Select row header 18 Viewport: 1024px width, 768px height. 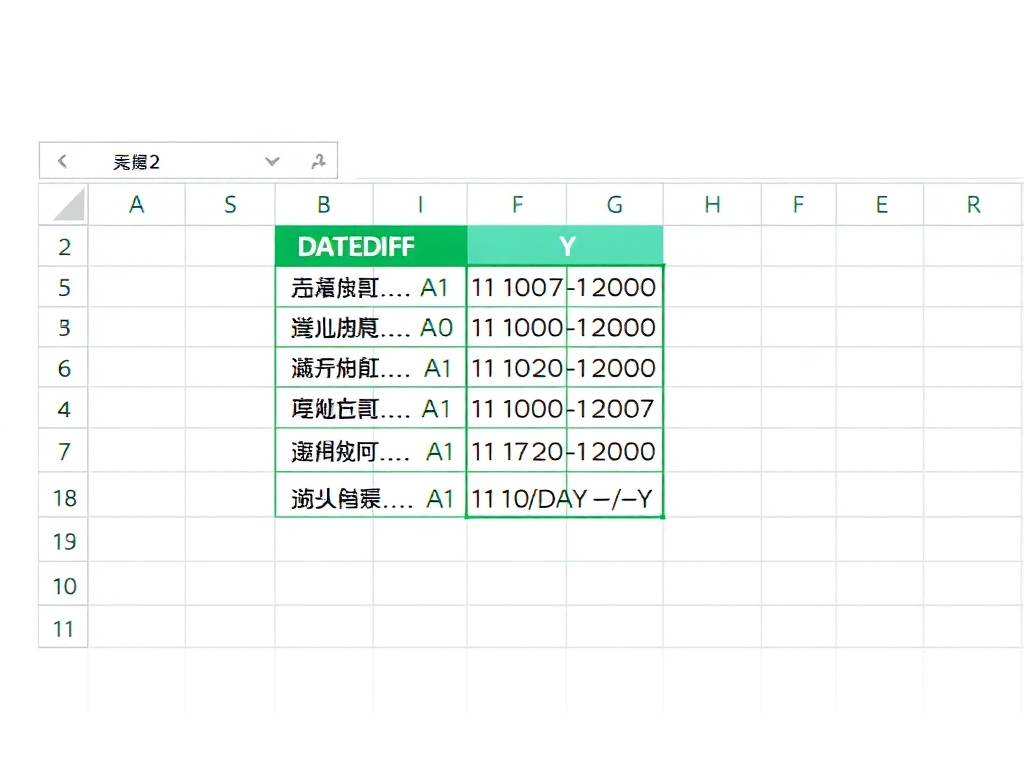(x=63, y=496)
